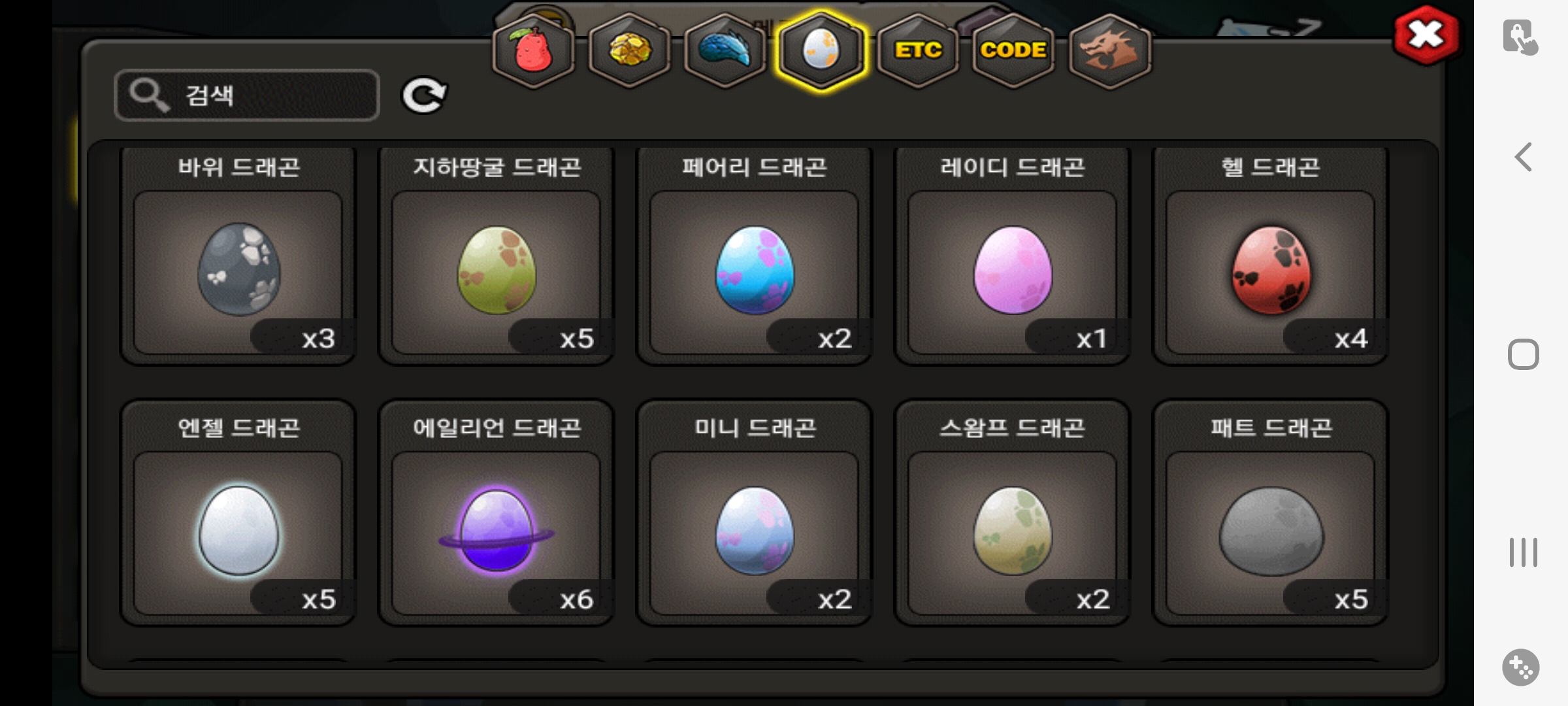This screenshot has height=706, width=1568.
Task: Open the gold nugget items tab
Action: (629, 51)
